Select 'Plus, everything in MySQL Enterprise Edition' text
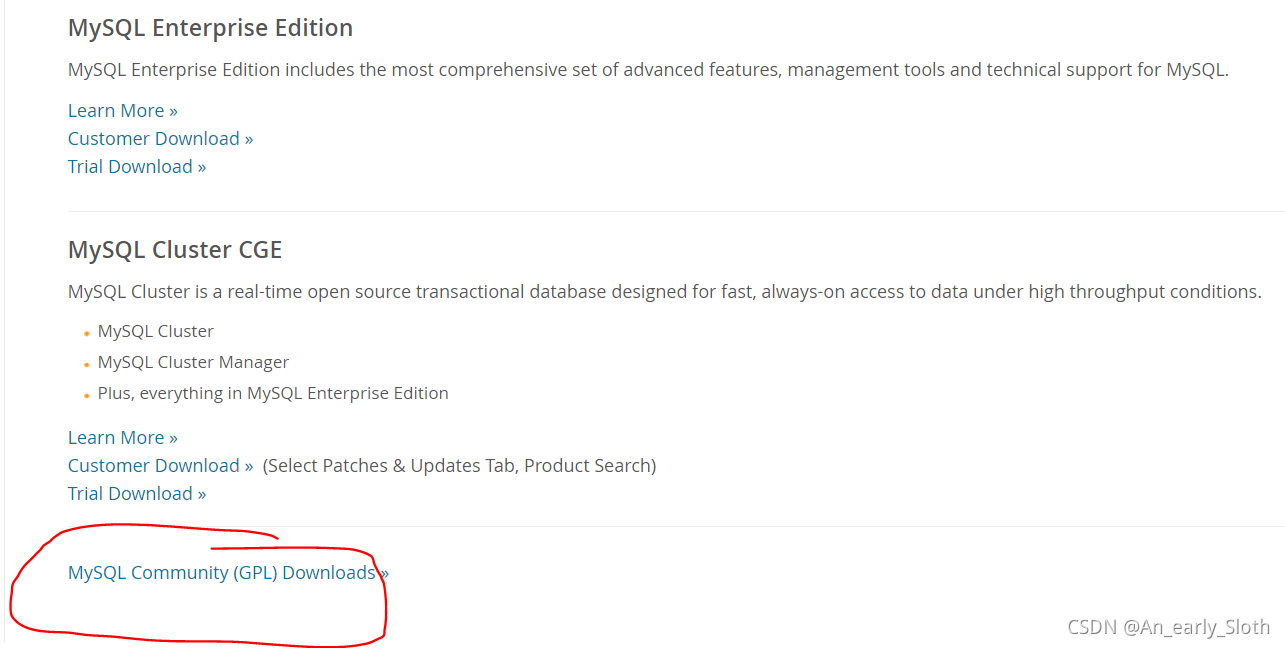 [273, 393]
